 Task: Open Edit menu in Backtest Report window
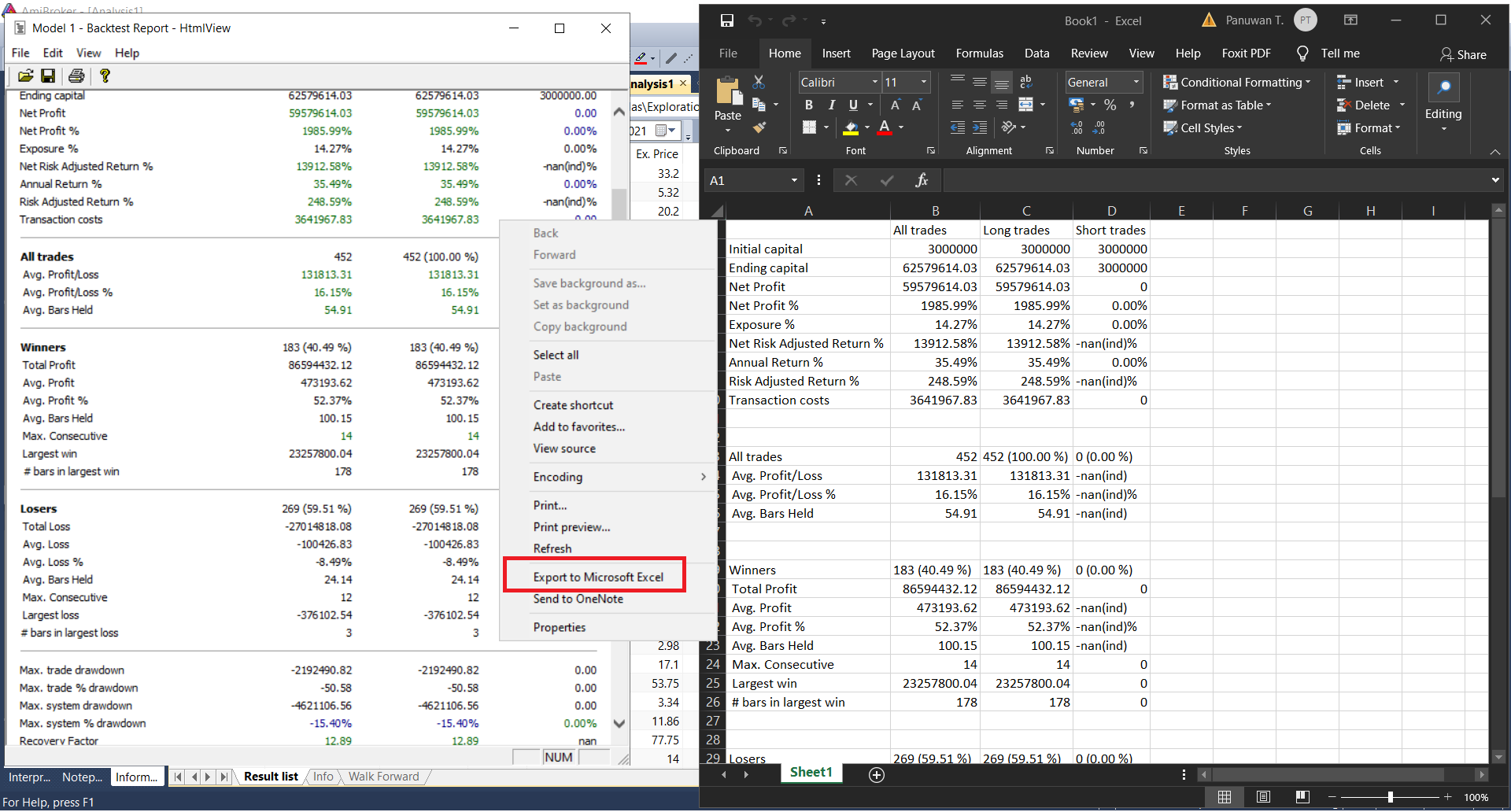pos(53,53)
